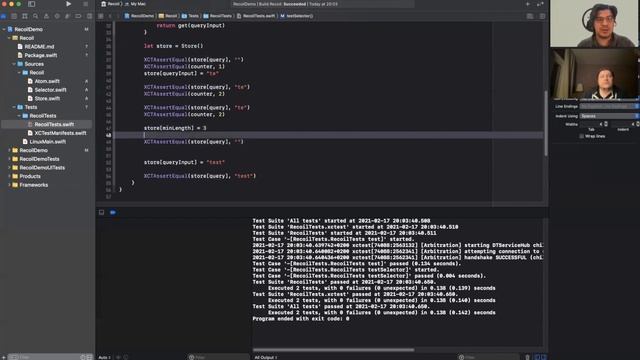The width and height of the screenshot is (640, 360).
Task: Open the Report navigator
Action: tap(89, 16)
